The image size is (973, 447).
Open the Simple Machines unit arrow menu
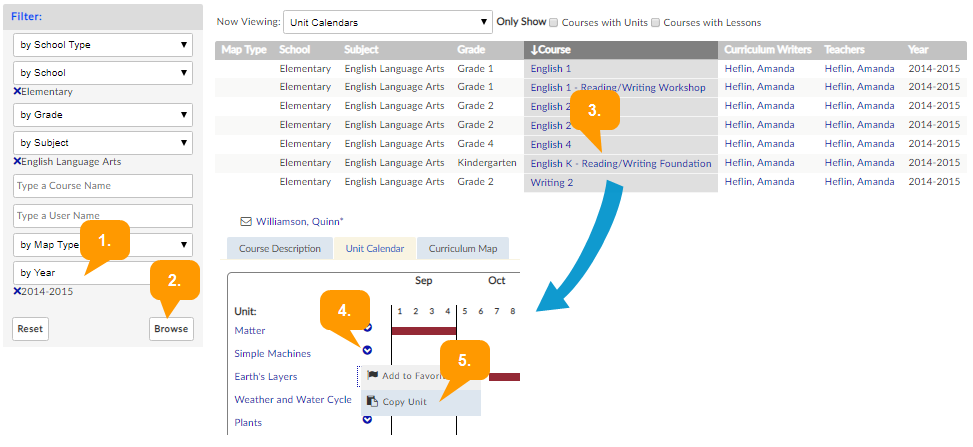(x=367, y=350)
